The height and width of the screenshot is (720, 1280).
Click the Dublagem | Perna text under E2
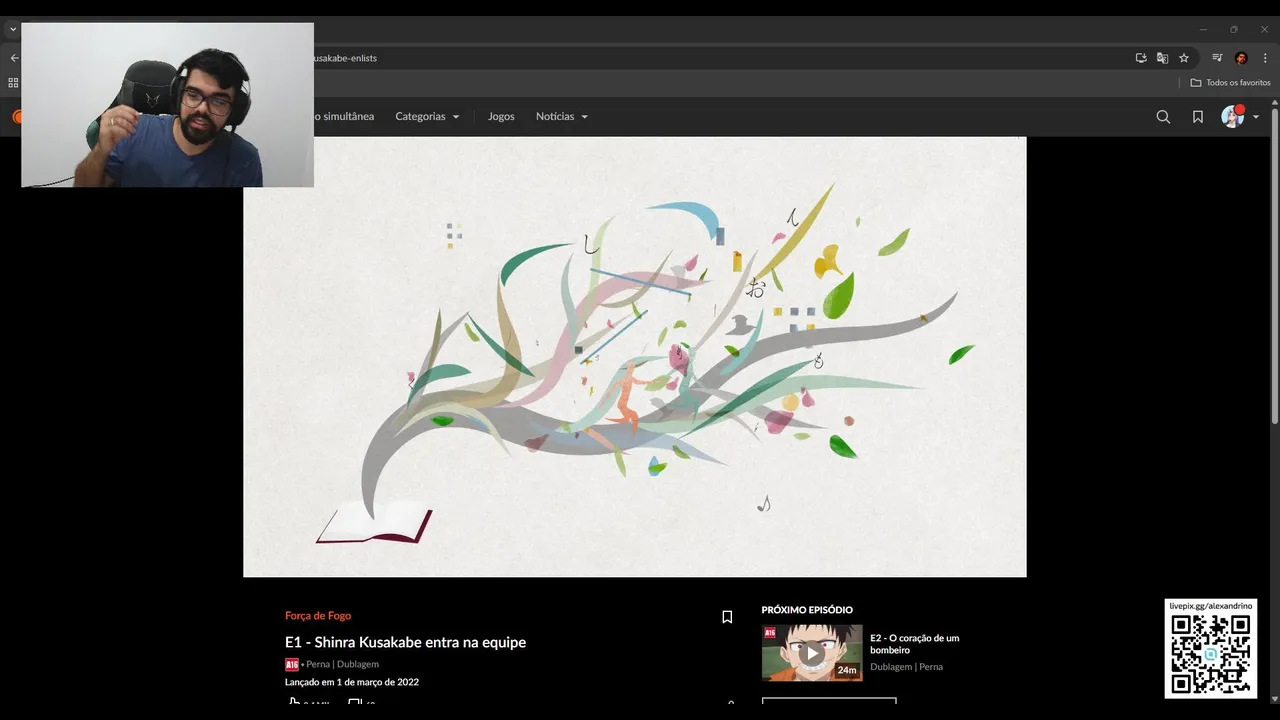coord(906,667)
